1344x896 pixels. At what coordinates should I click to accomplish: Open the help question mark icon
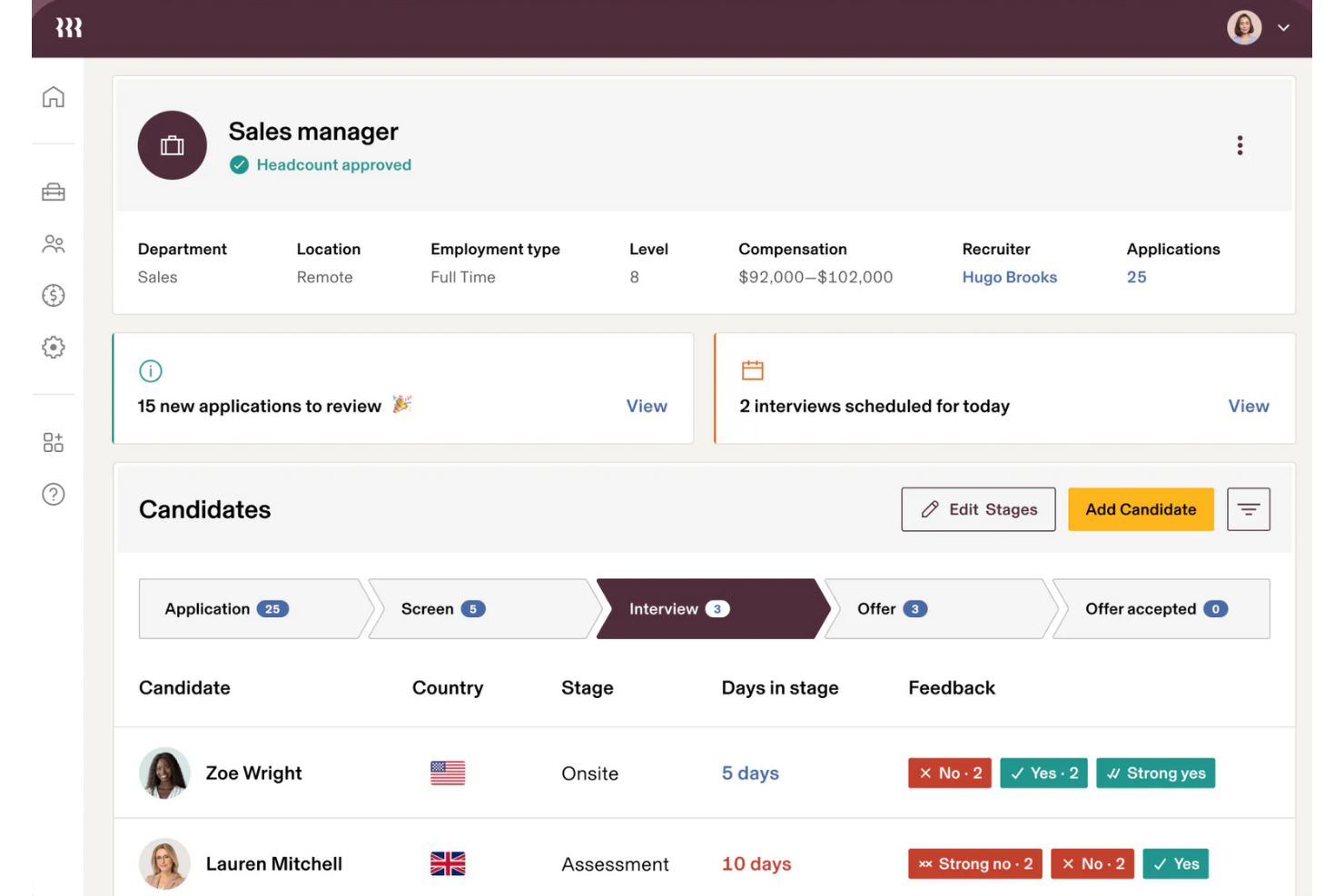point(54,494)
